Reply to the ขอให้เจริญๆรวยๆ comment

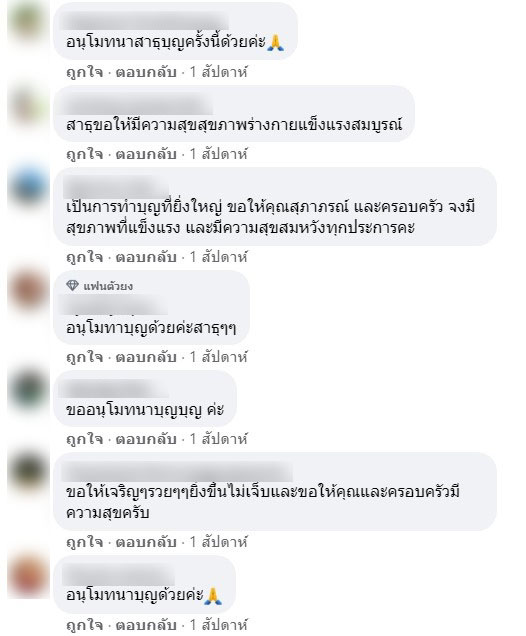coord(146,542)
